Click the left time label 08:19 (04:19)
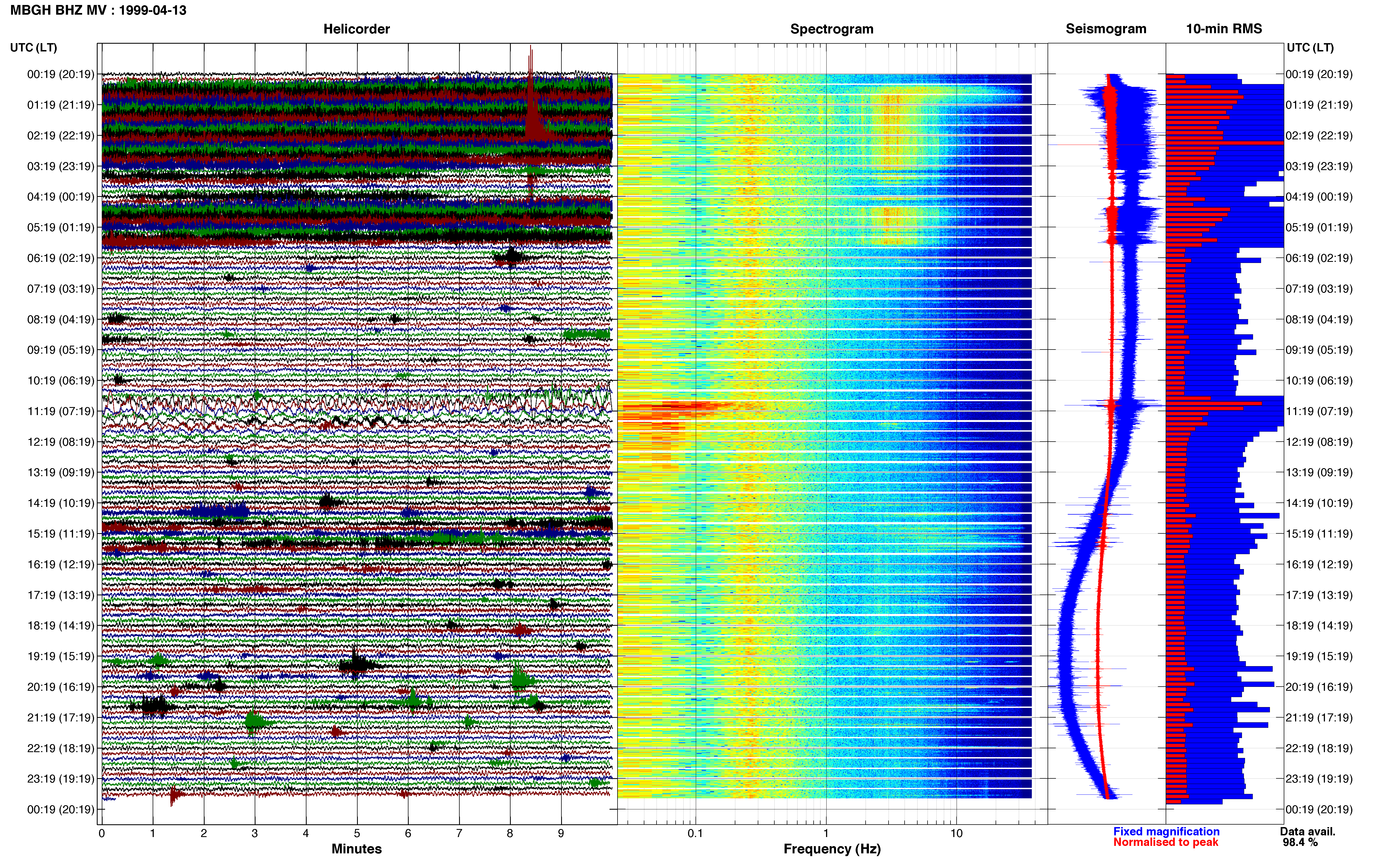This screenshot has width=1388, height=868. (60, 319)
